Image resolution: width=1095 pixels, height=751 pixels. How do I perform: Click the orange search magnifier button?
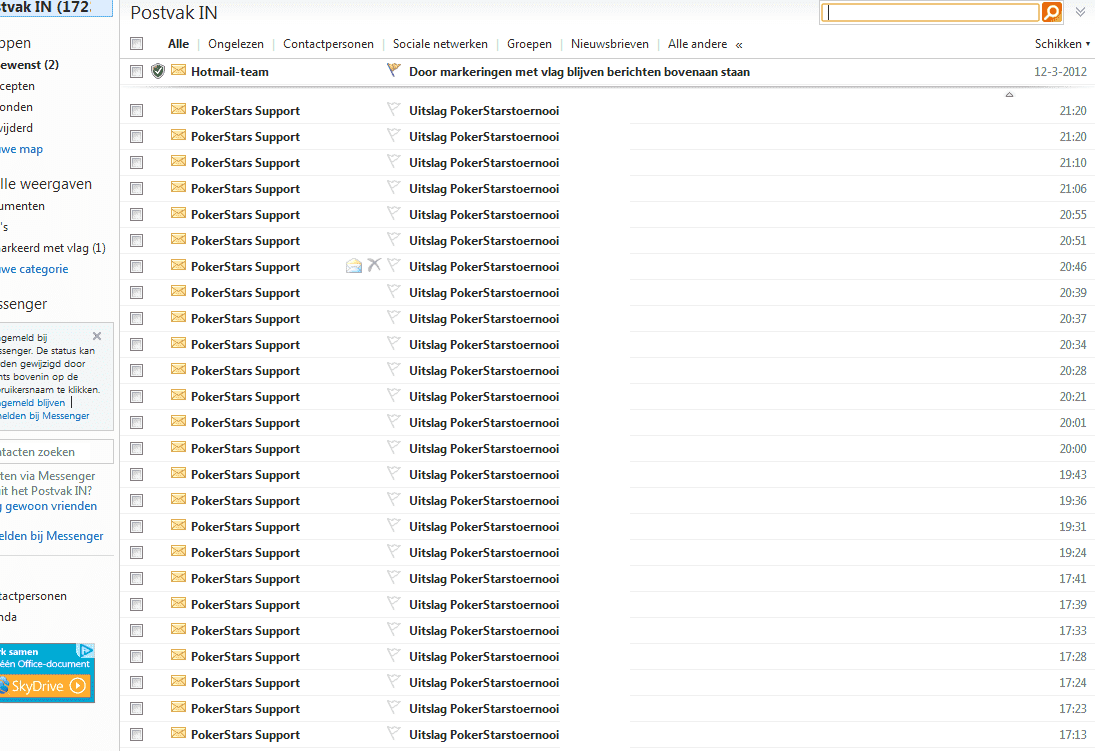1051,12
